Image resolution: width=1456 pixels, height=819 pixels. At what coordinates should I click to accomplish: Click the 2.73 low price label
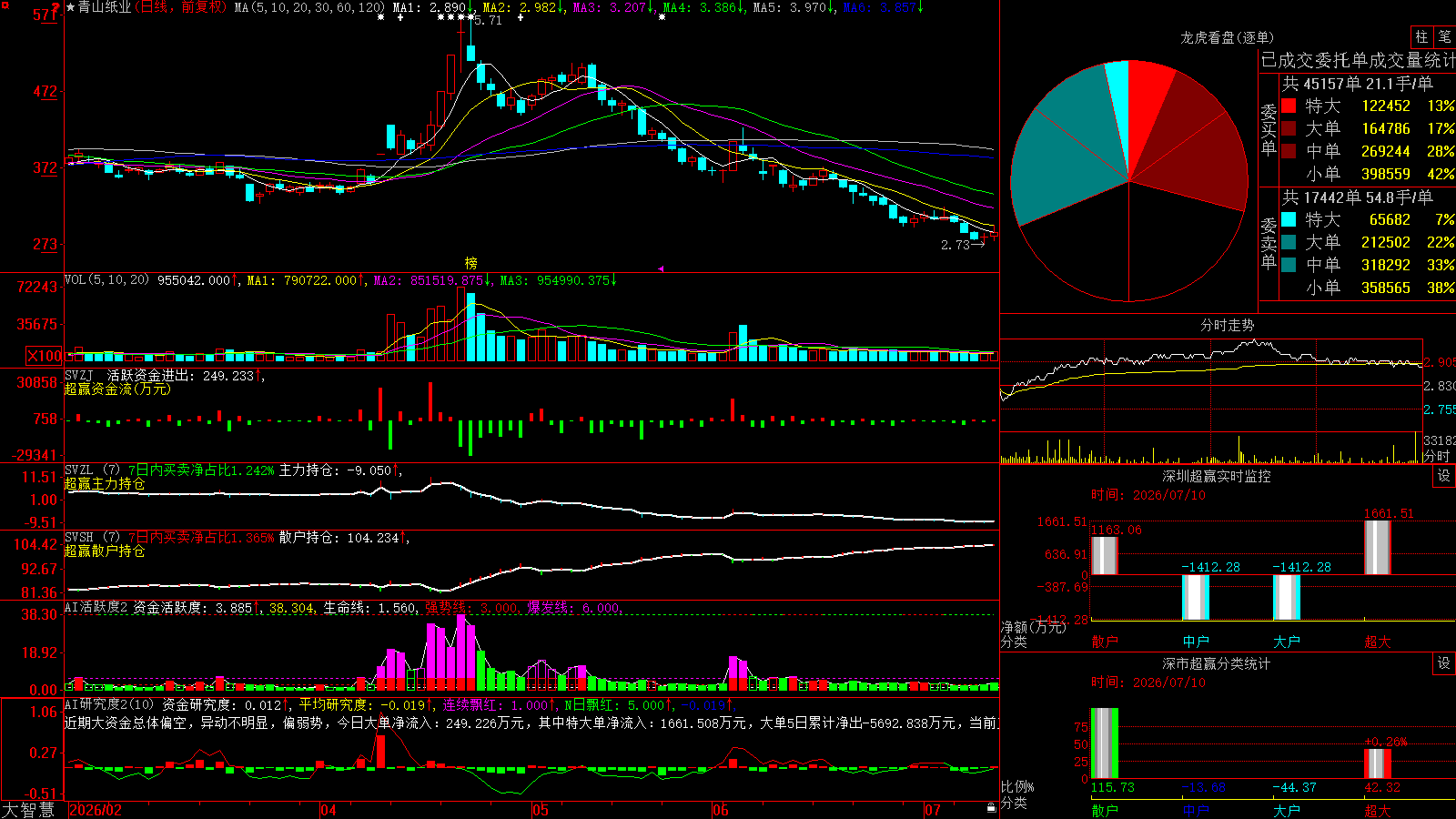955,245
